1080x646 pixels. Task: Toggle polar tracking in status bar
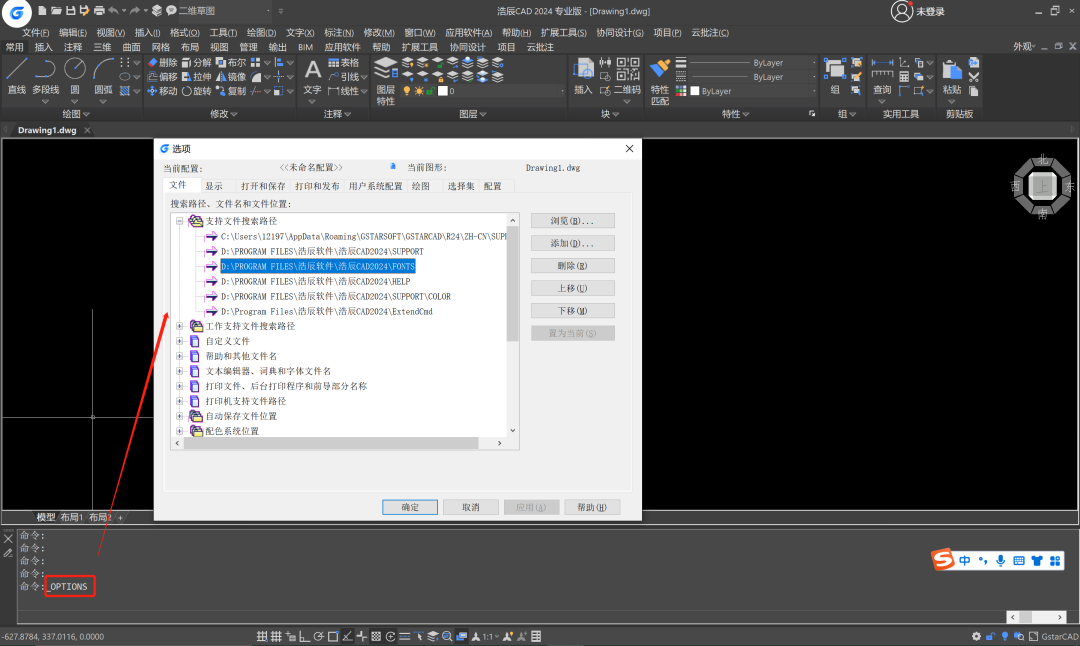pos(318,636)
